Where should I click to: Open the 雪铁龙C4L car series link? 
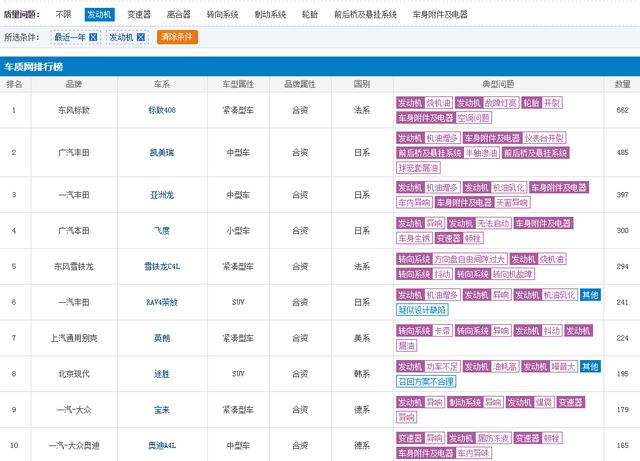pyautogui.click(x=162, y=267)
